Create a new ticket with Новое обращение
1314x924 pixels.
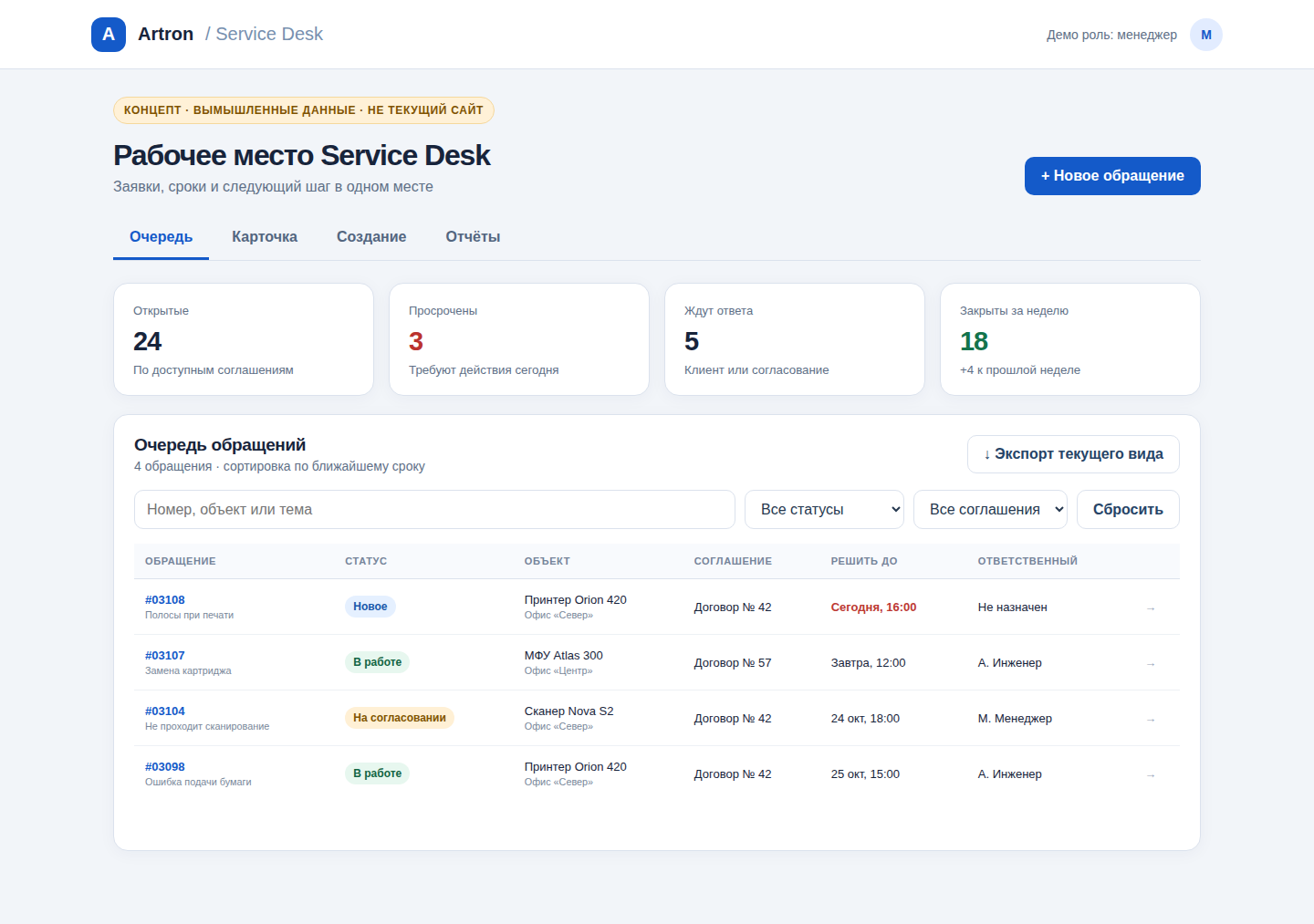[1112, 176]
